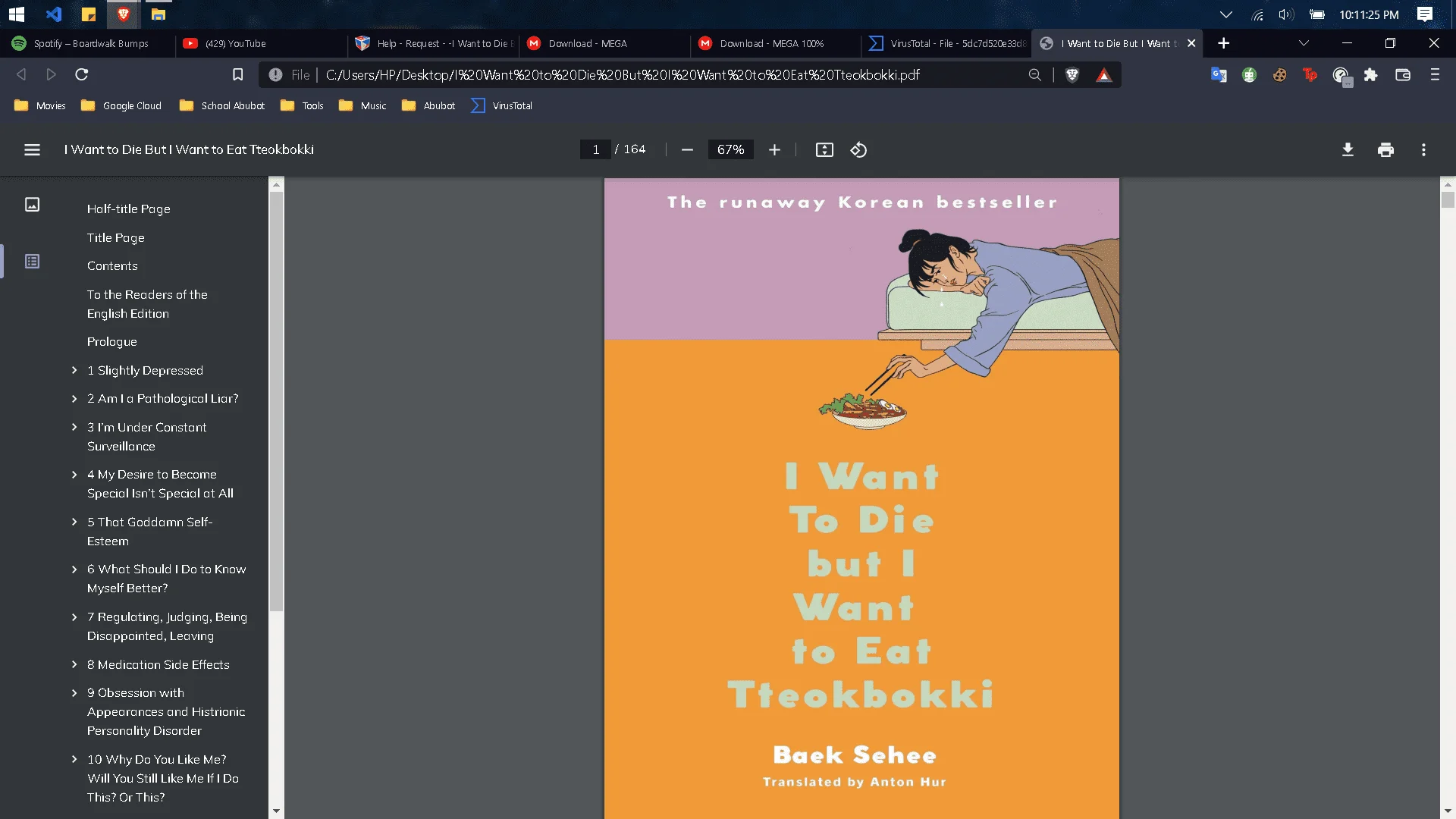Switch to the YouTube tab
The height and width of the screenshot is (819, 1456).
(x=262, y=43)
